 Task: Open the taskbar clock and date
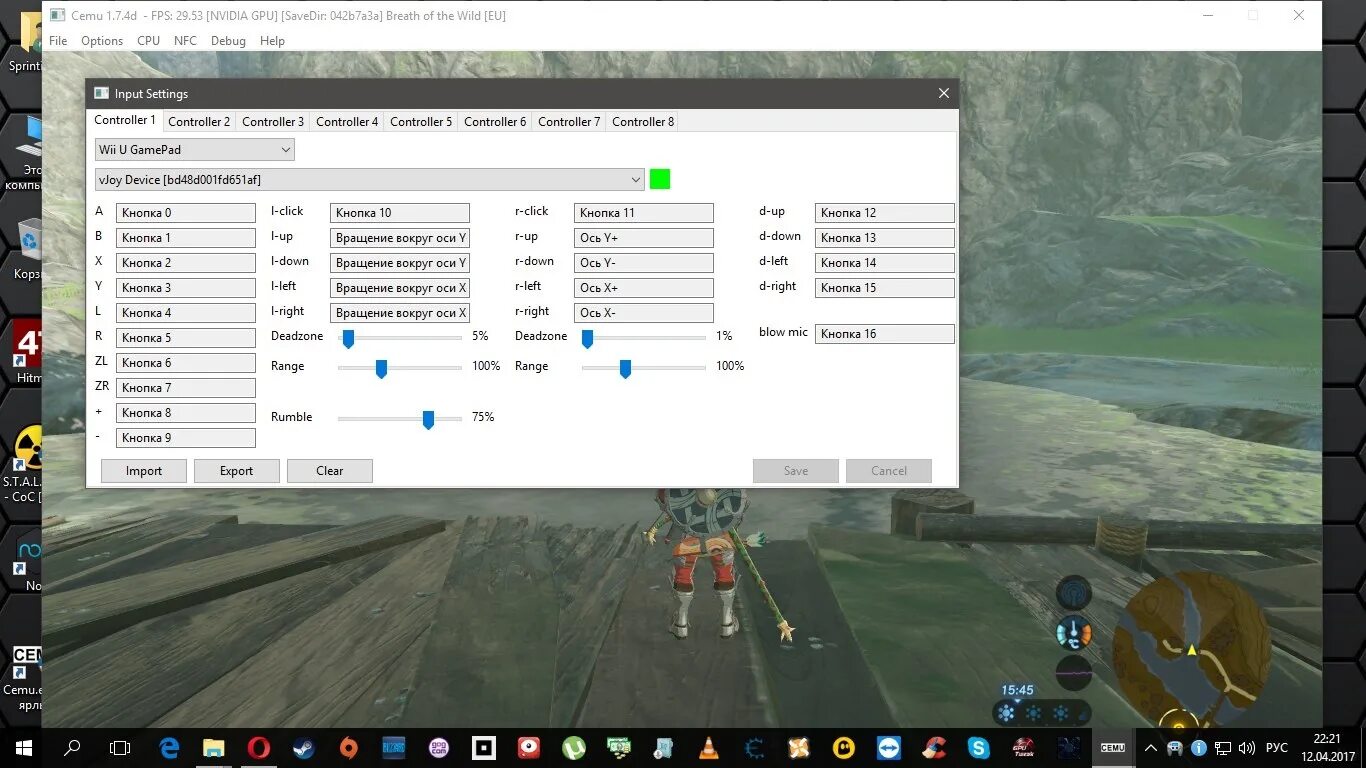(x=1326, y=747)
